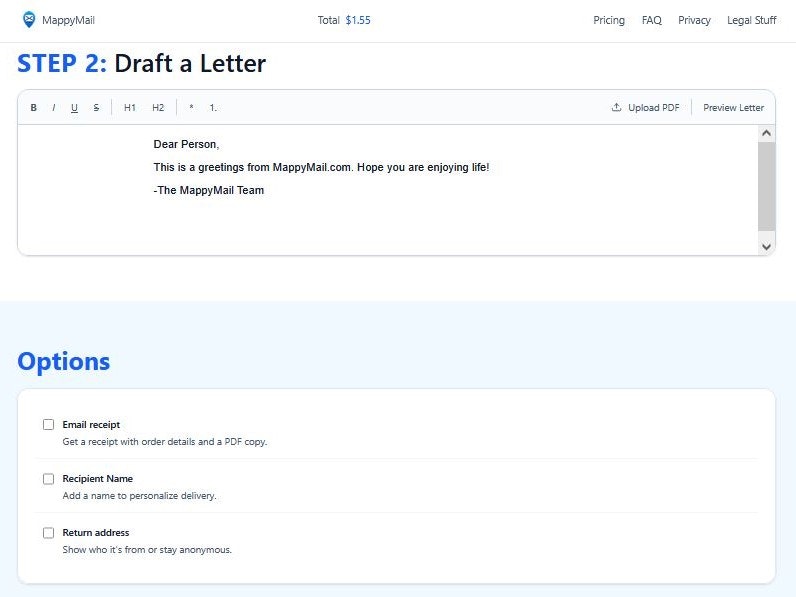The image size is (796, 597).
Task: Click the 'This is a greetings' sentence
Action: point(321,168)
